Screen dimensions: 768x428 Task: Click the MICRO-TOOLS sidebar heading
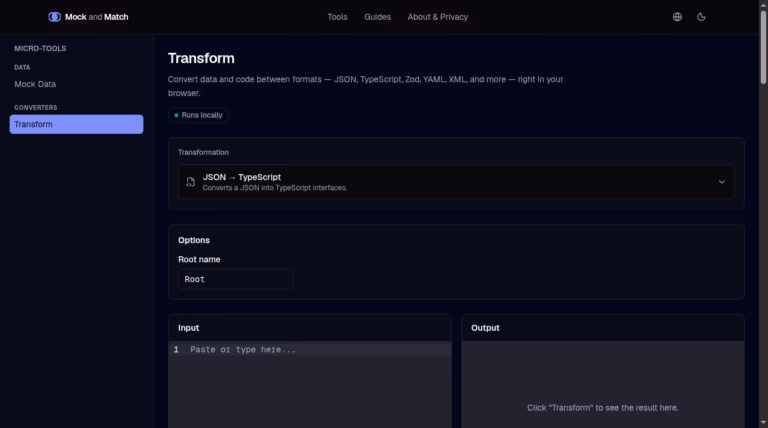(40, 48)
